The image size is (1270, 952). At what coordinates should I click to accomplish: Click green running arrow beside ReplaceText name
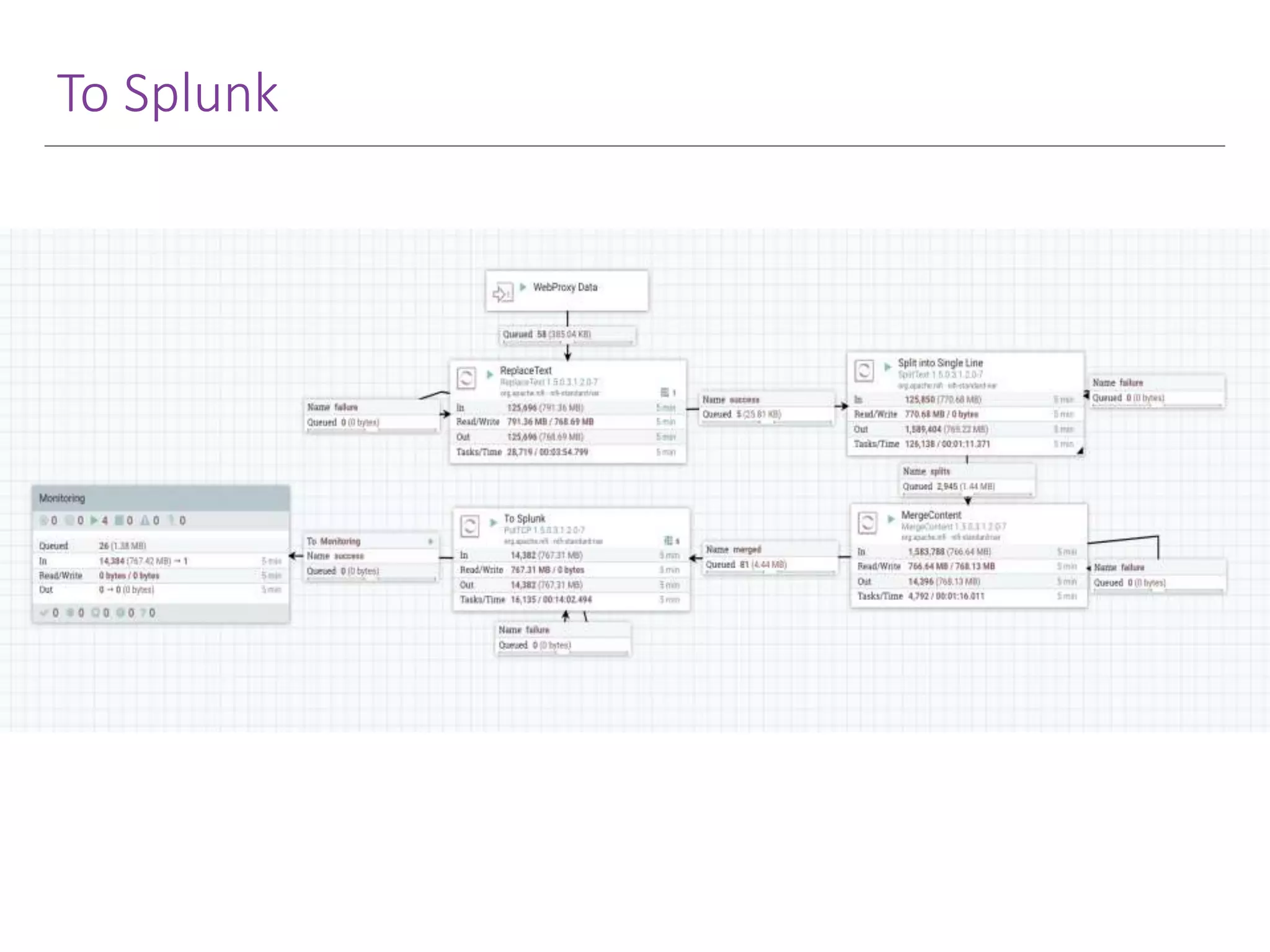tap(489, 374)
